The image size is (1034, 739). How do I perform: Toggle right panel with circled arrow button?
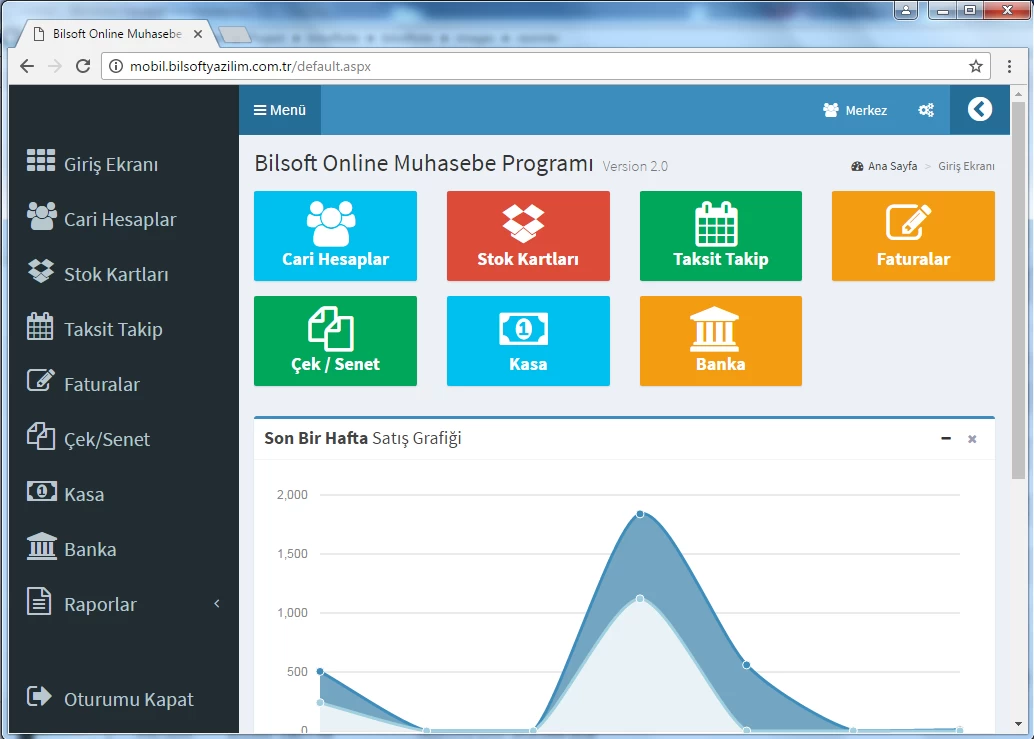tap(979, 109)
